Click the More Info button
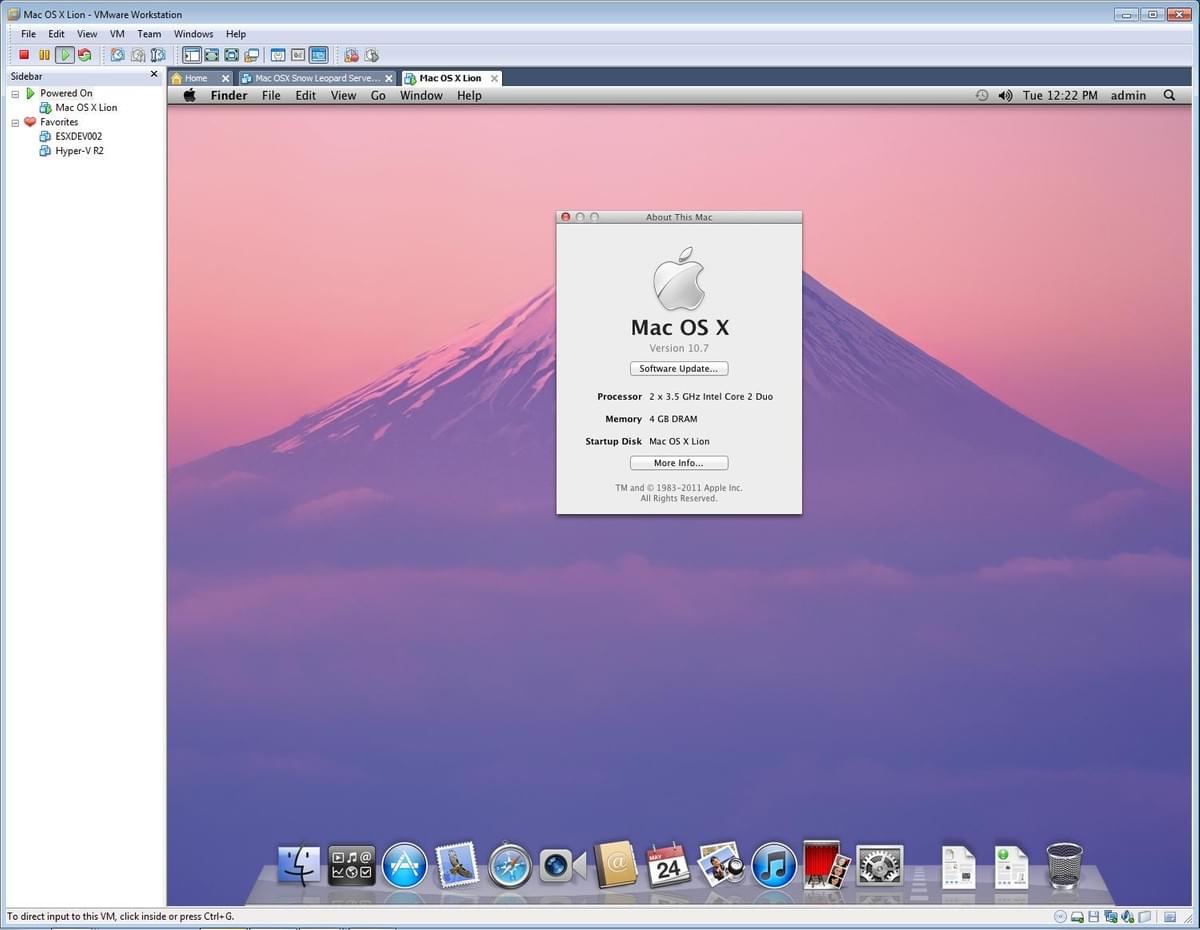 [679, 462]
